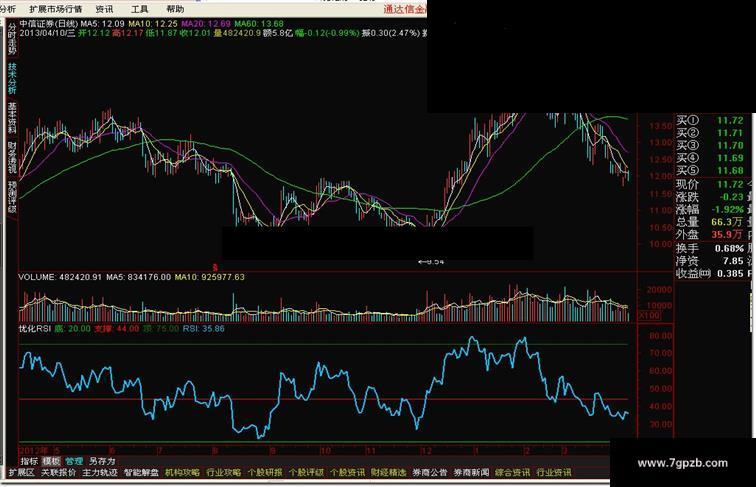Click the 总量 66.3万 quote row
The image size is (756, 487).
709,222
